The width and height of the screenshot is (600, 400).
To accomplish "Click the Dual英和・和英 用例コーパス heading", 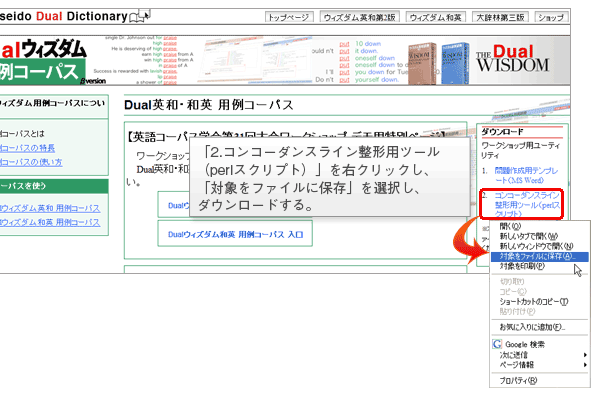I will tap(209, 105).
